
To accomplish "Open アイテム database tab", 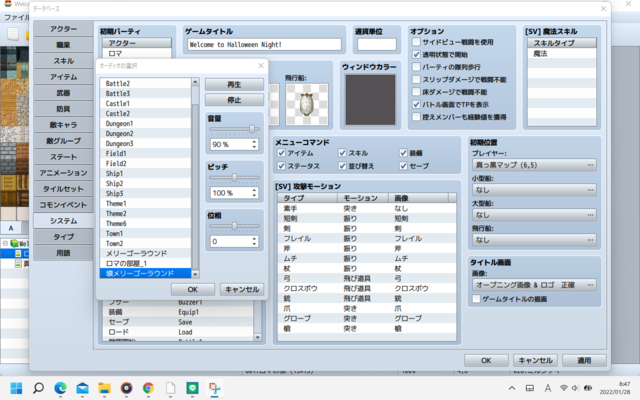I will 63,77.
